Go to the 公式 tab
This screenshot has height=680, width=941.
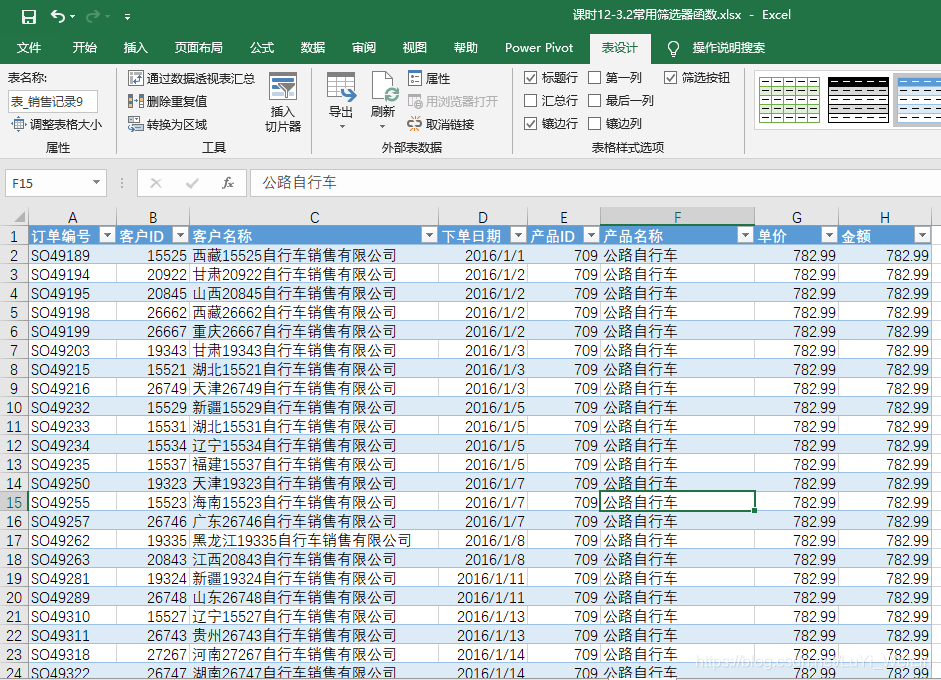point(262,48)
